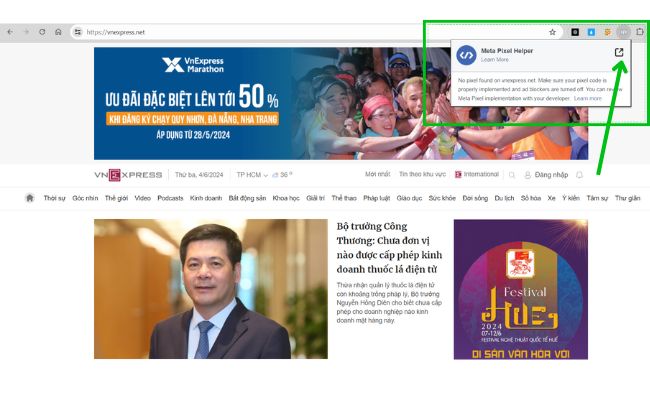Click the VnExpress home icon in navigation bar
The width and height of the screenshot is (650, 400).
(30, 198)
